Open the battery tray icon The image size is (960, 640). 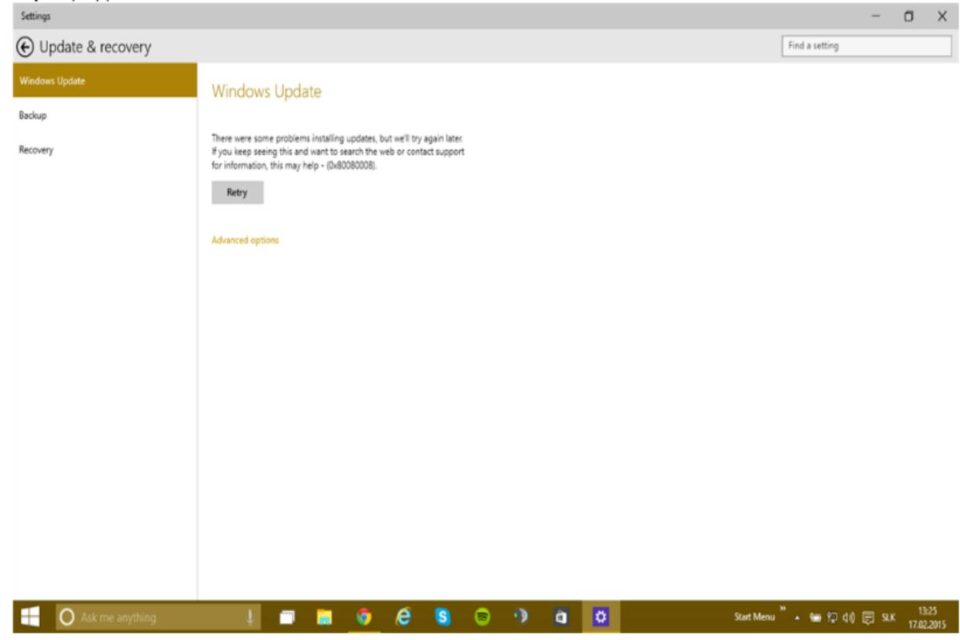tap(815, 617)
